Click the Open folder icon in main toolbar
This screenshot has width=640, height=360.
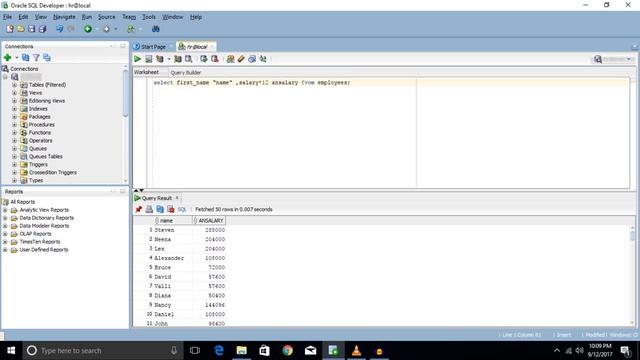[x=20, y=29]
